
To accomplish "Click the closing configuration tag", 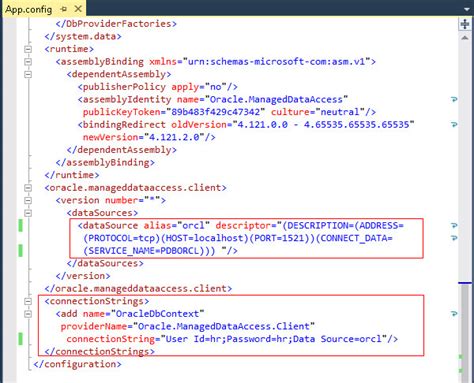I will 77,364.
